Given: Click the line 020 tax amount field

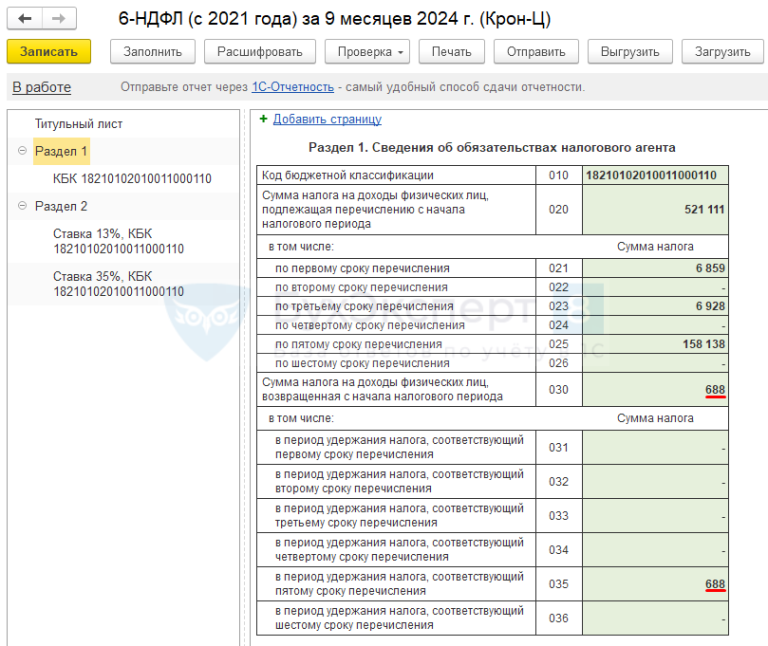Looking at the screenshot, I should [x=655, y=209].
